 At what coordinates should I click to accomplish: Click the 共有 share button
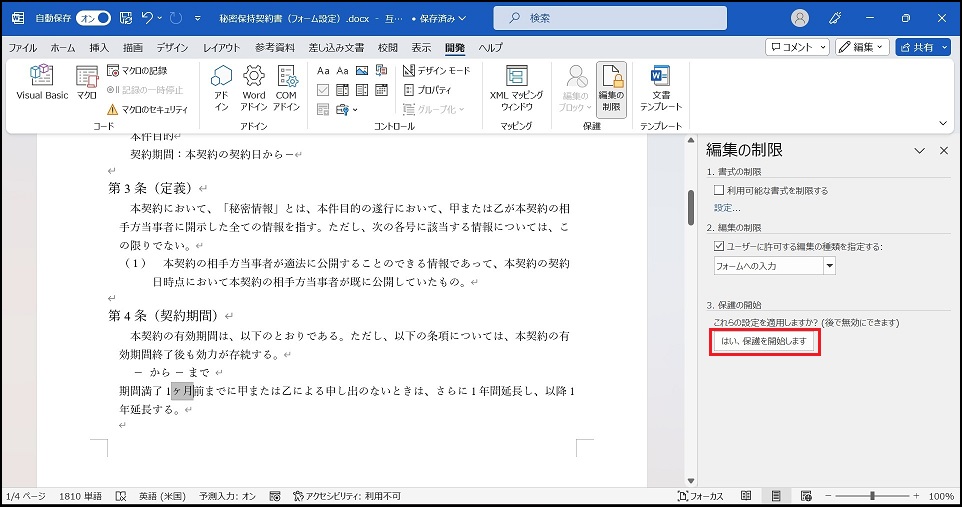pos(923,47)
